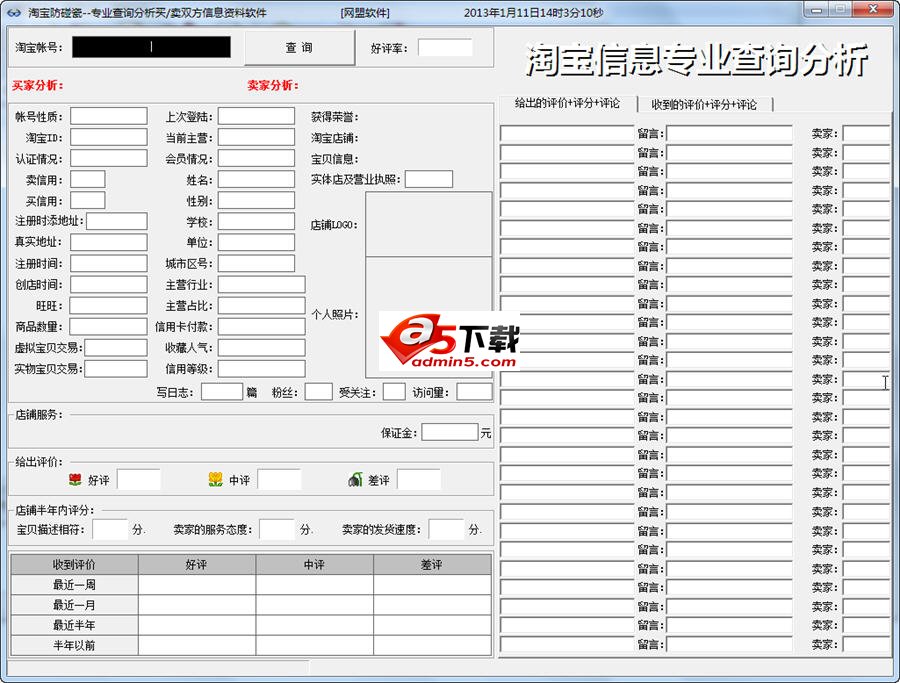The width and height of the screenshot is (900, 683).
Task: Click the 访问量 field
Action: [475, 392]
